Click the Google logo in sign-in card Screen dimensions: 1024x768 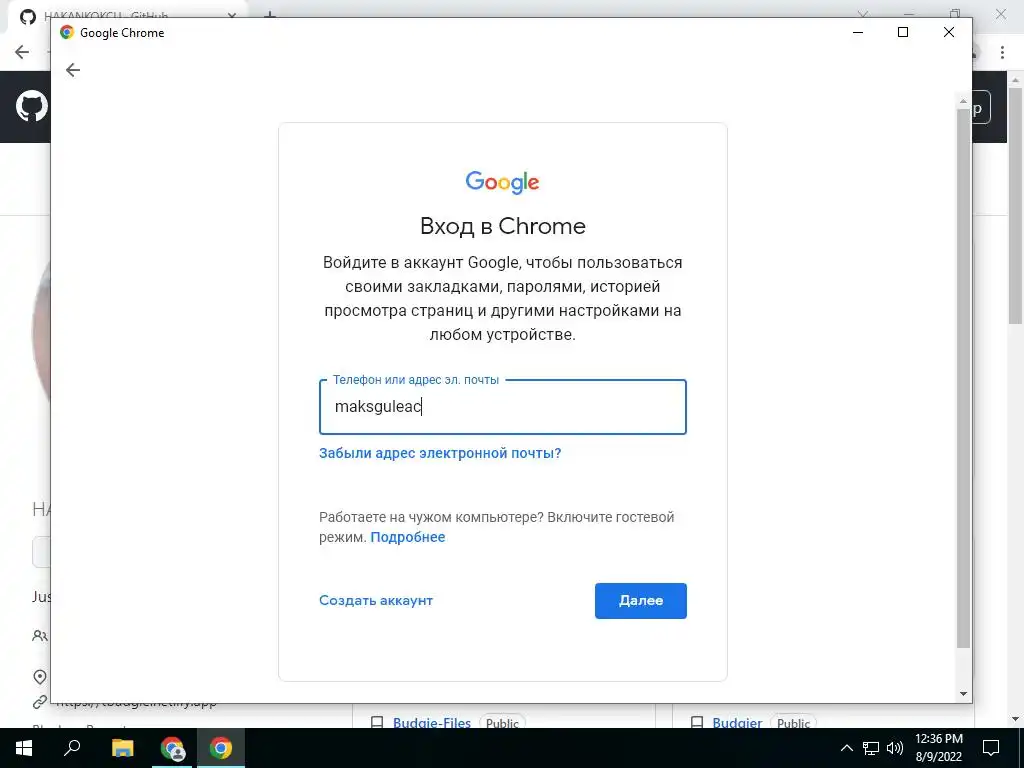pos(502,182)
